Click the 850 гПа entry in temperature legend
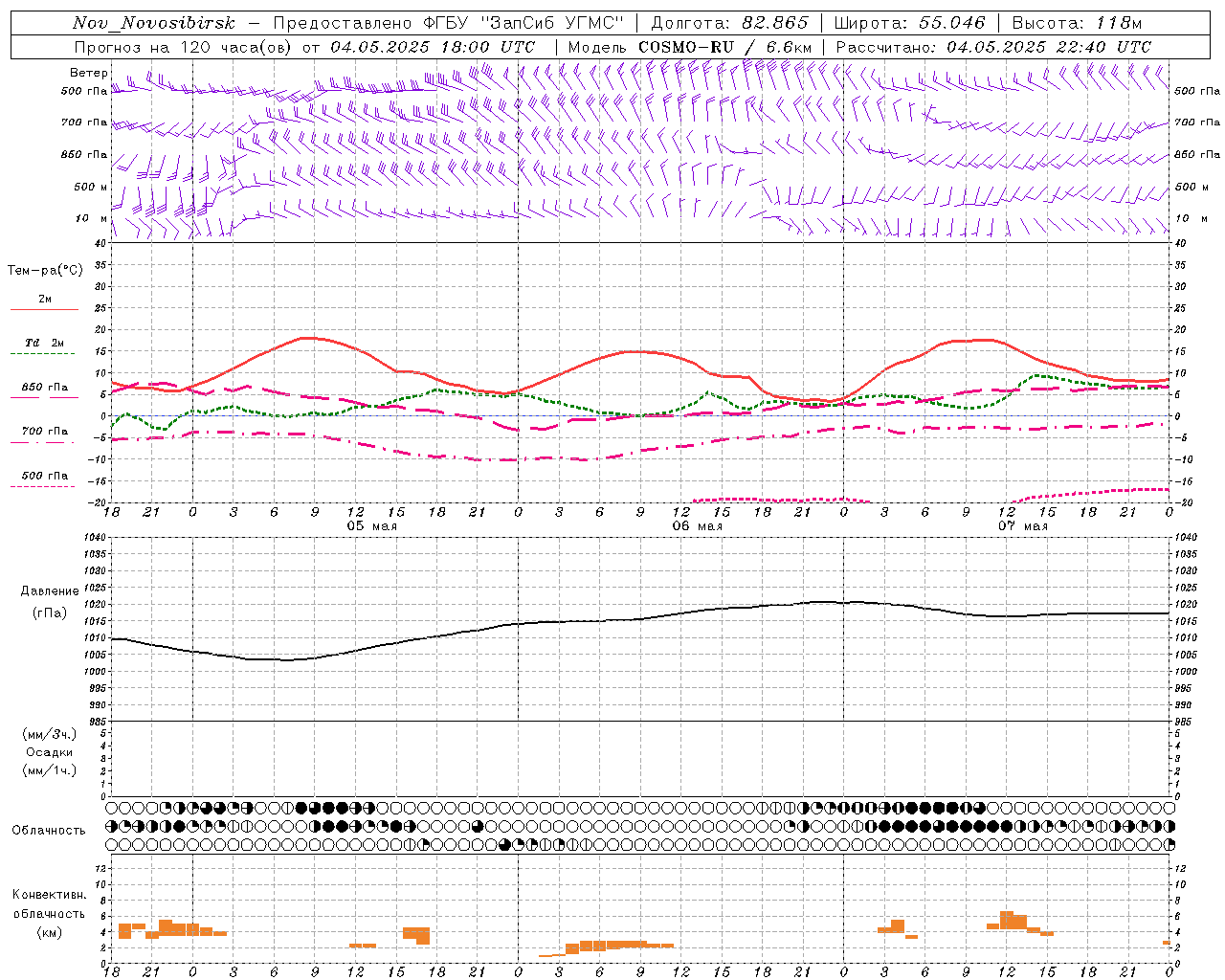This screenshot has height=980, width=1225. (45, 388)
